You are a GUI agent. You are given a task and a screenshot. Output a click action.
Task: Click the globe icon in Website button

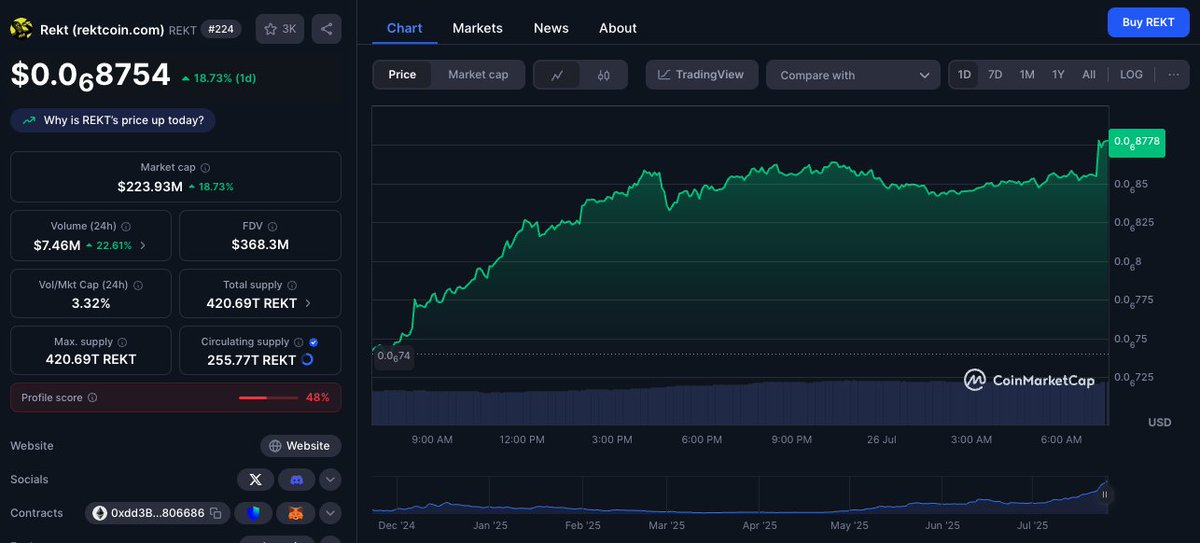point(275,446)
